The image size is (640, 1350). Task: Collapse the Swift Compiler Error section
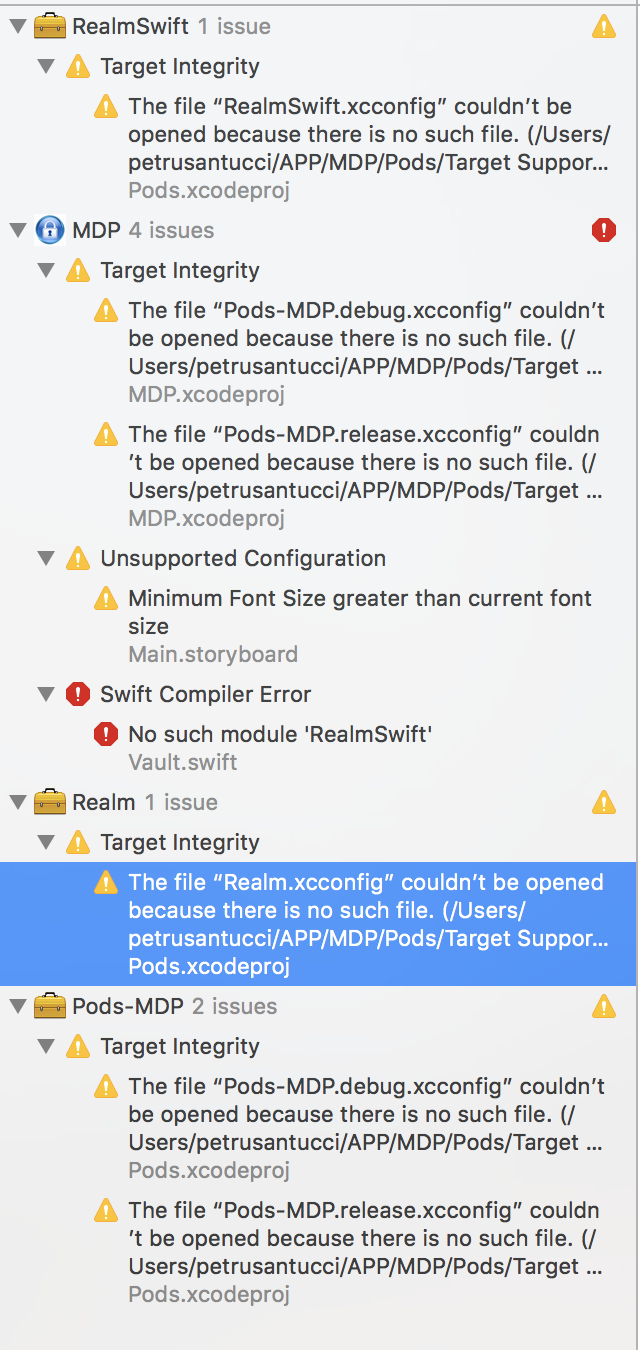[46, 695]
